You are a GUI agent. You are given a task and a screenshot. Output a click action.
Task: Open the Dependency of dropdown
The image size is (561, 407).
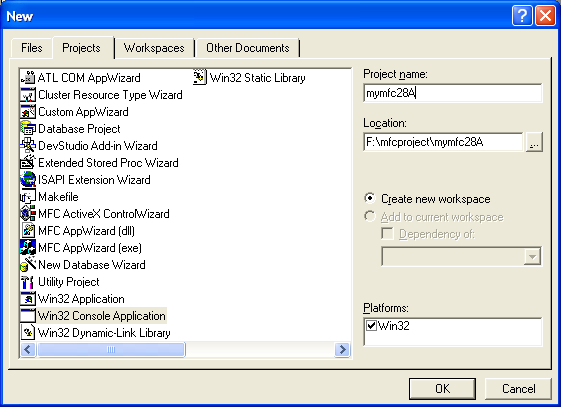532,256
